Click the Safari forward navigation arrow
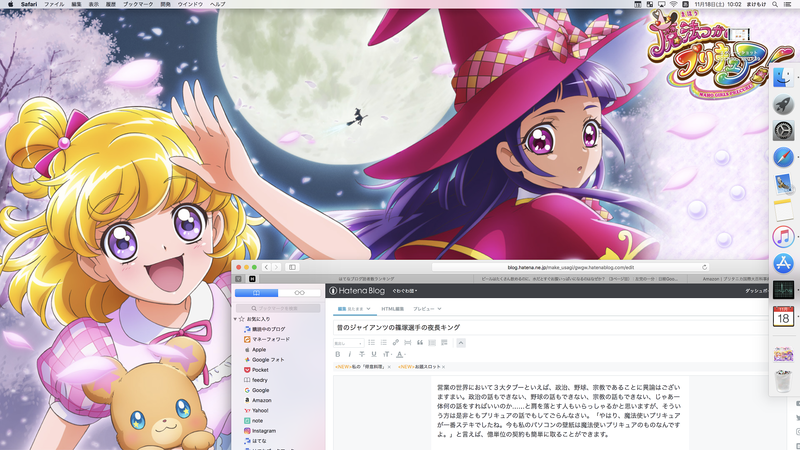This screenshot has height=450, width=800. coord(276,267)
